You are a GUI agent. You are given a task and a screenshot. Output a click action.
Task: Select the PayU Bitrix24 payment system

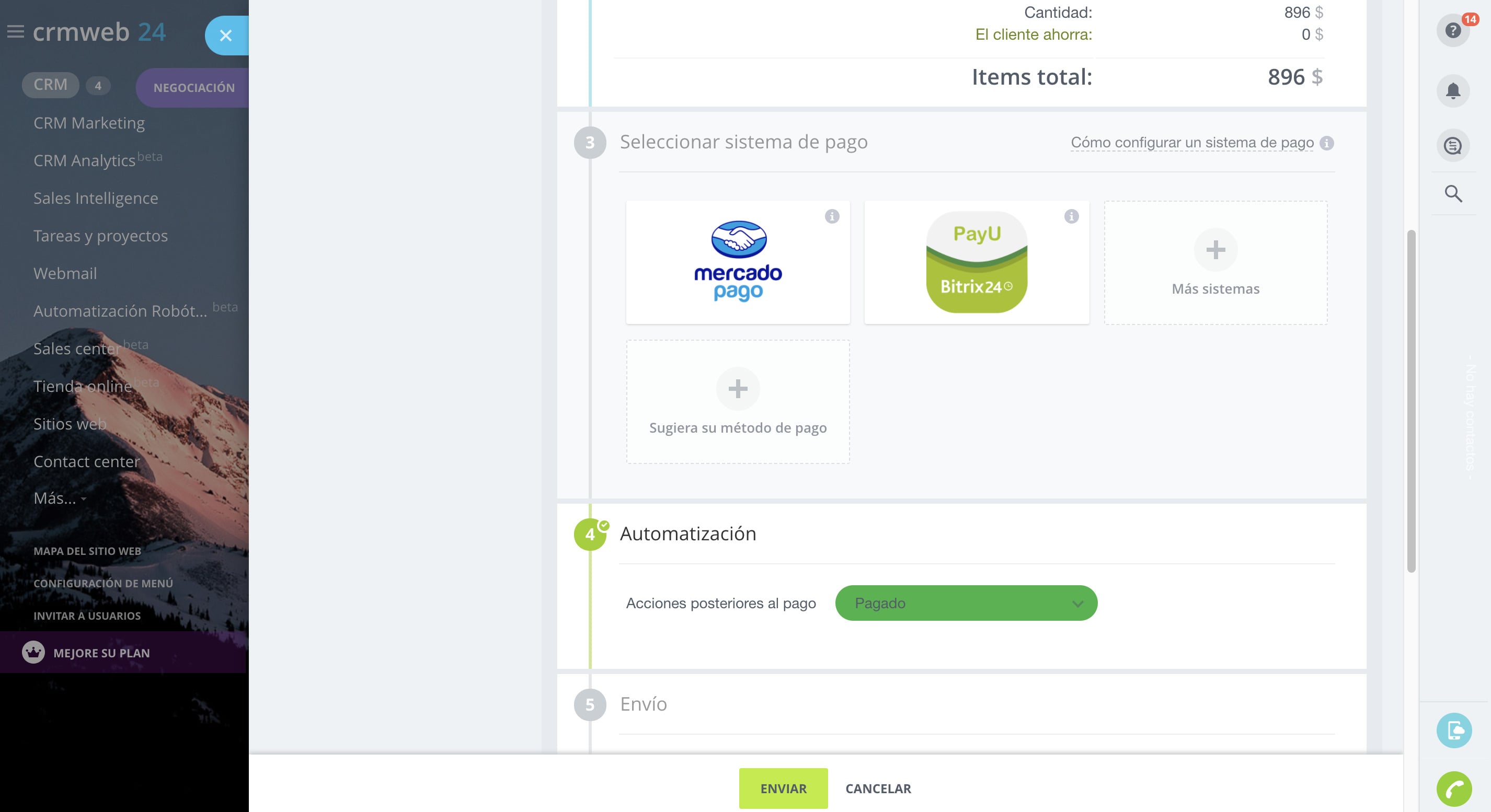977,263
